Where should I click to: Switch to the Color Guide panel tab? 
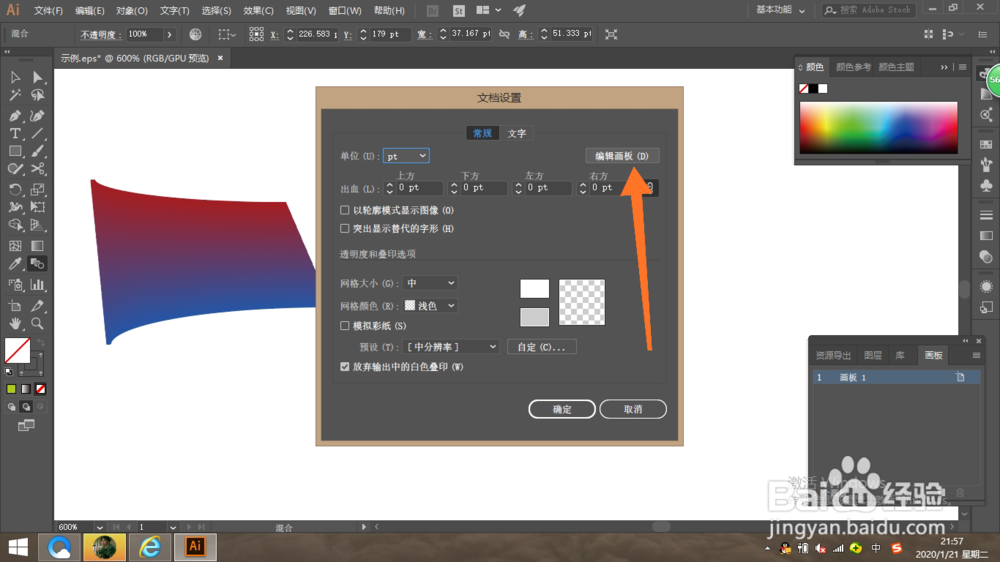click(853, 67)
